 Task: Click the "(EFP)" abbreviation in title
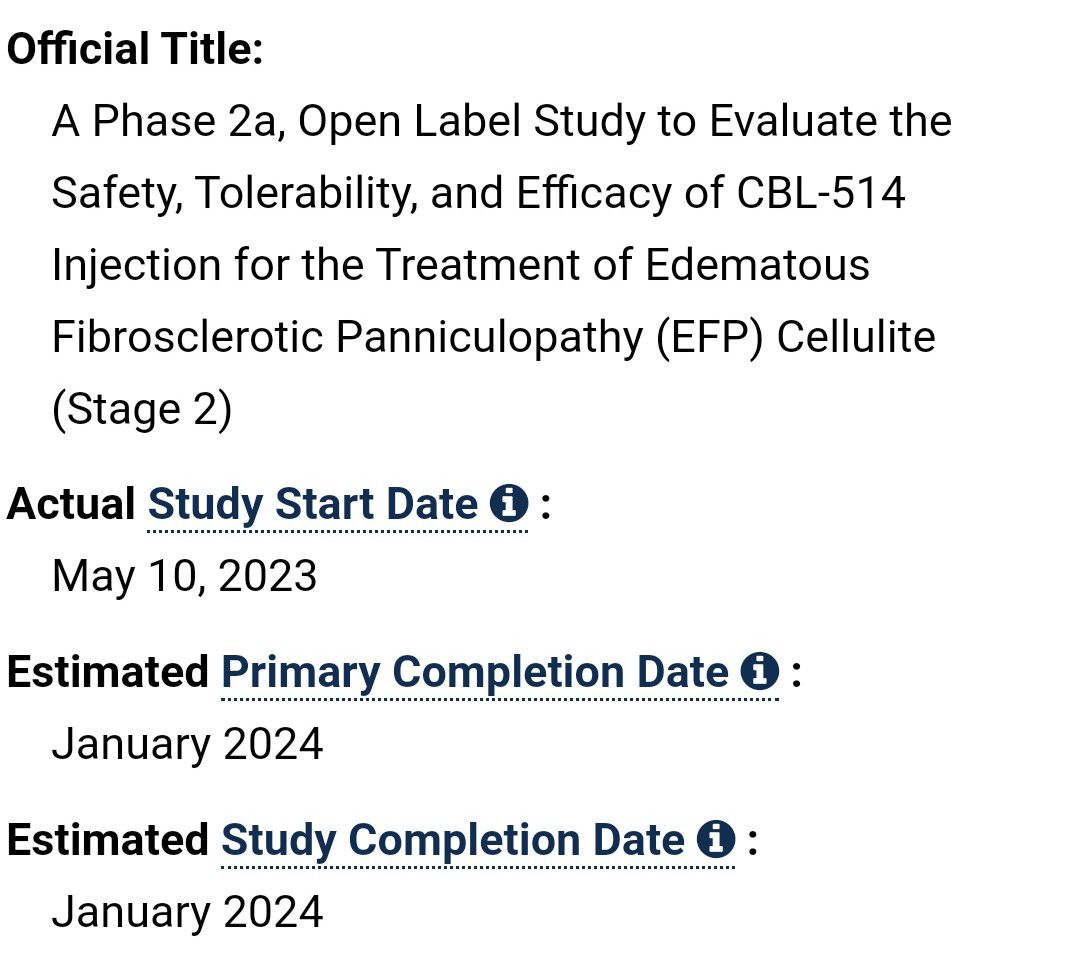coord(710,337)
